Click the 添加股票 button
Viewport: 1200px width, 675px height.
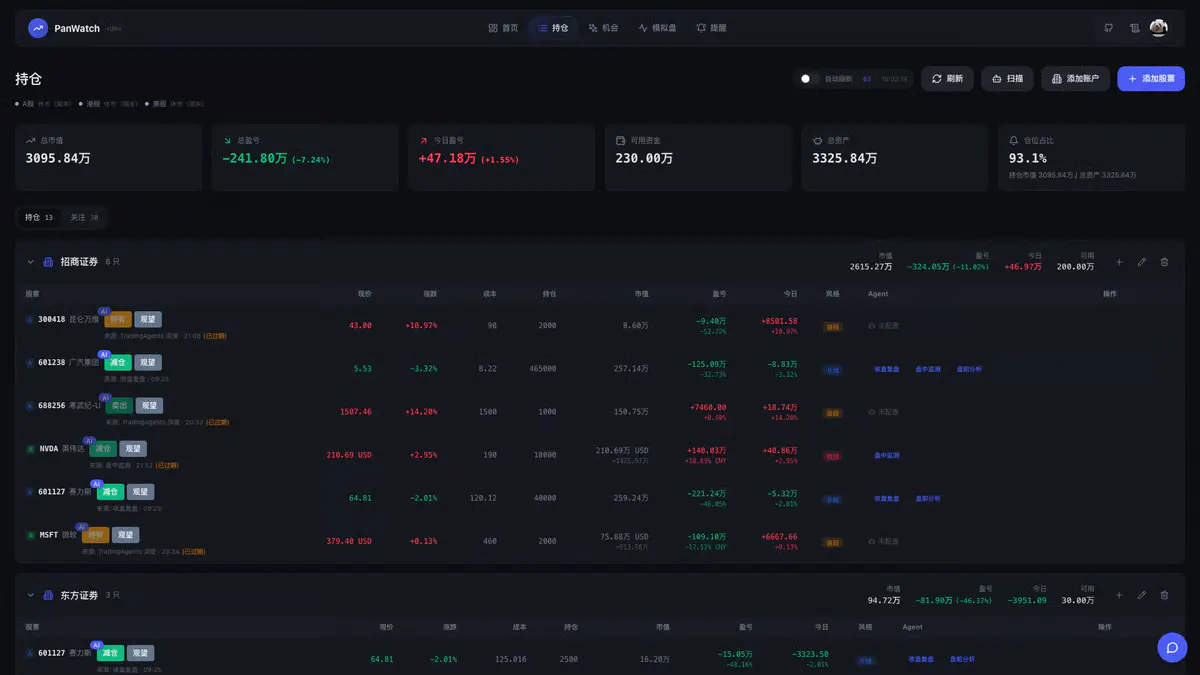(x=1151, y=79)
